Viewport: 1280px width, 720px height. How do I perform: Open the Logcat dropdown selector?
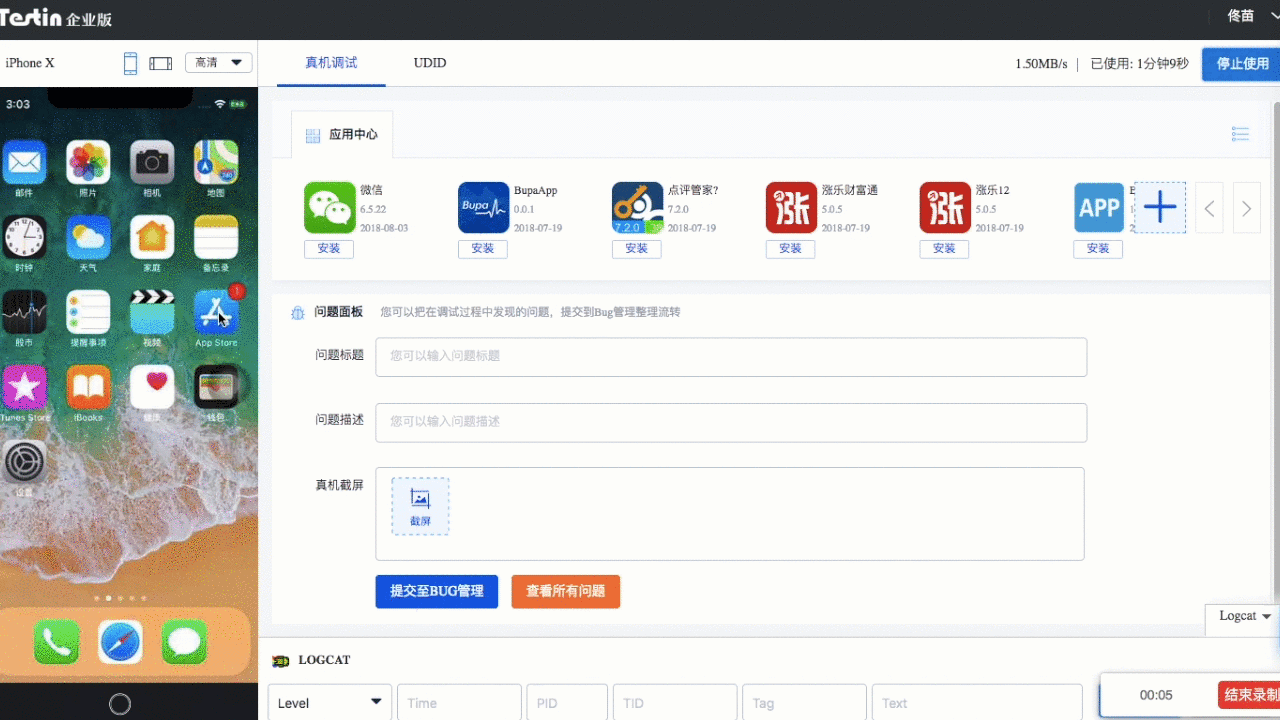1244,616
